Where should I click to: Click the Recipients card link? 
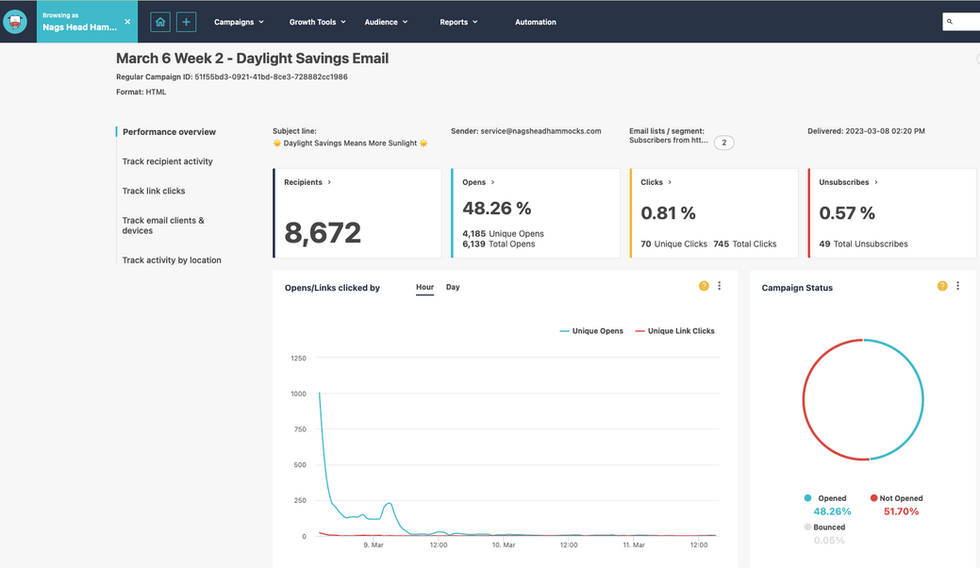point(308,183)
